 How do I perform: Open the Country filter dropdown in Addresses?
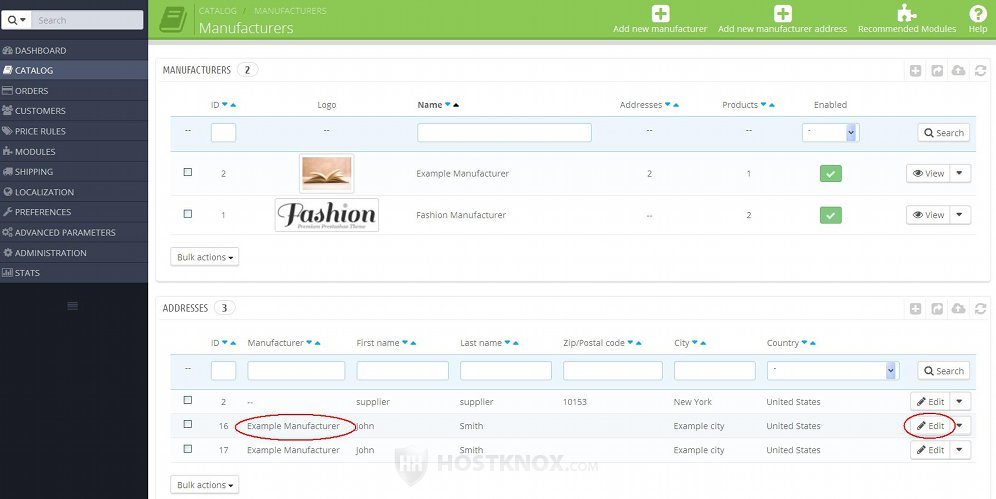[832, 371]
